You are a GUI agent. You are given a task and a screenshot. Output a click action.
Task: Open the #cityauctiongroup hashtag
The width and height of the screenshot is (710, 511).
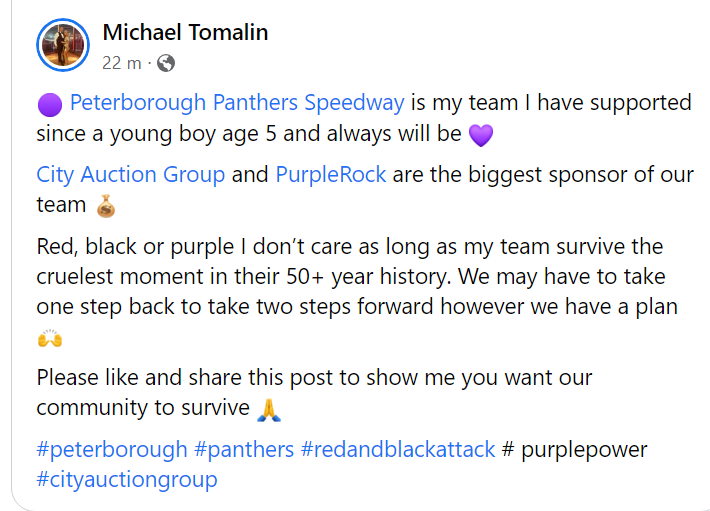pyautogui.click(x=127, y=479)
